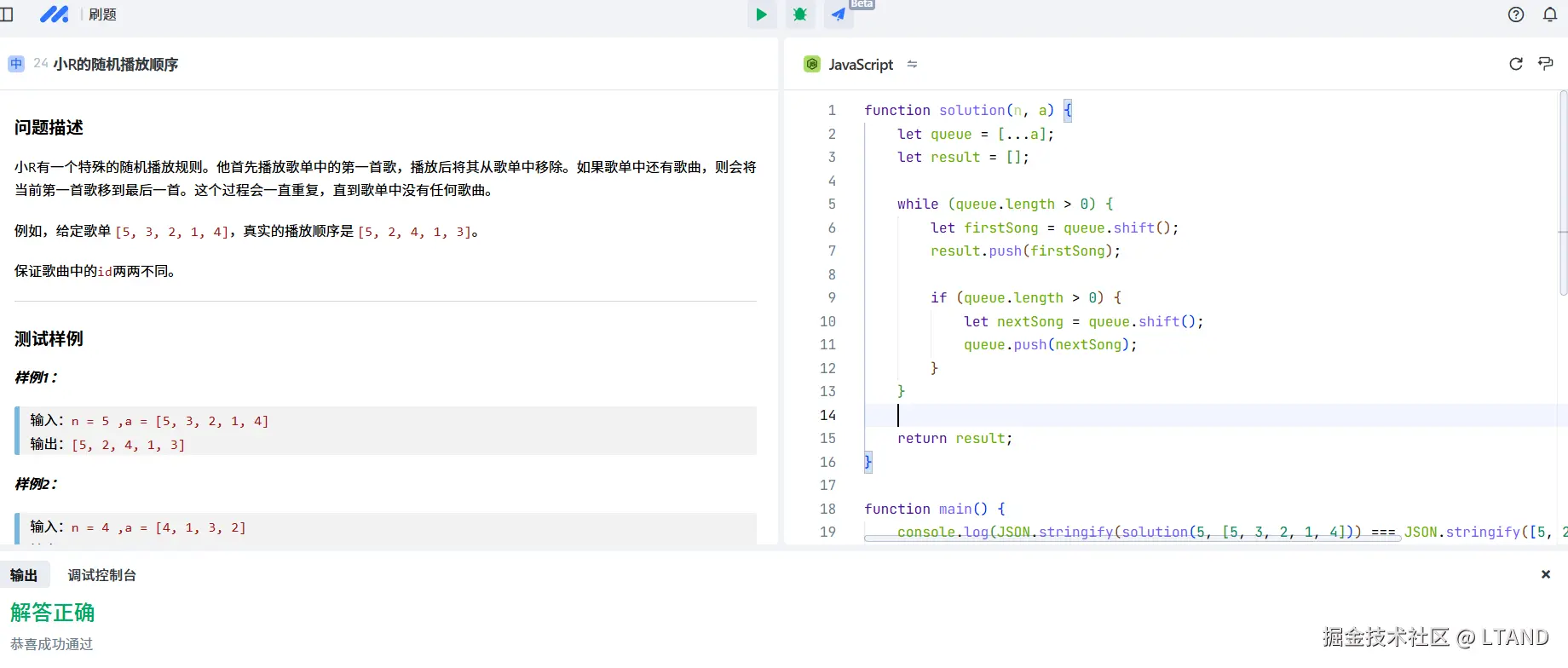Click line 'let firstSong = queue.shift();'

coord(1055,227)
